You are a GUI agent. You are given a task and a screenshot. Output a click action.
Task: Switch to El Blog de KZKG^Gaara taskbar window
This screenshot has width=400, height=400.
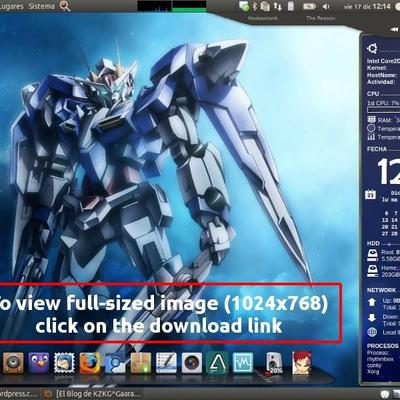98,394
